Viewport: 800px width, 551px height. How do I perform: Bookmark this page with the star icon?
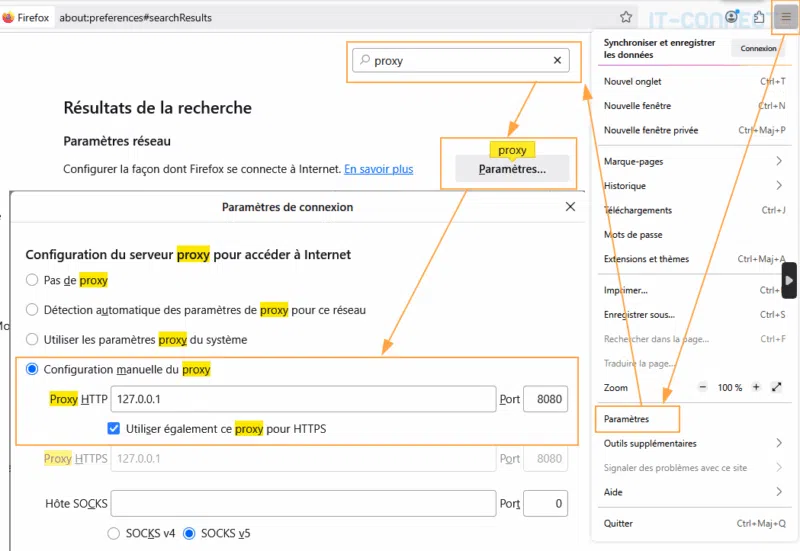(x=626, y=17)
